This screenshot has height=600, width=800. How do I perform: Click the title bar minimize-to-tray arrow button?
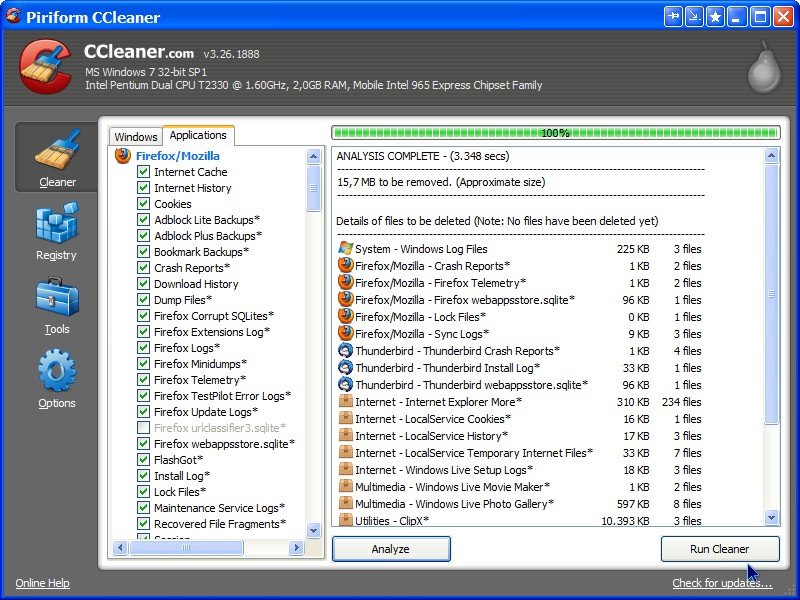[694, 17]
